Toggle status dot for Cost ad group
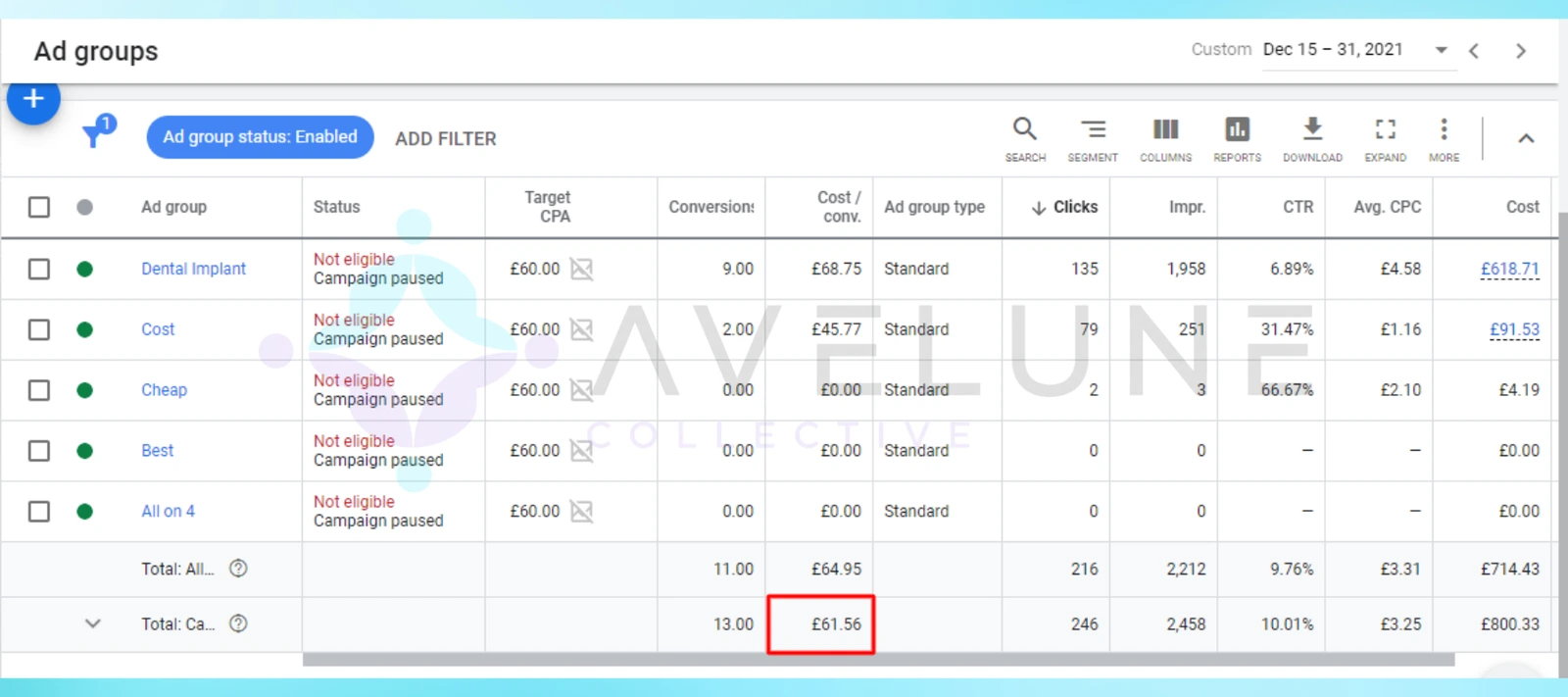Screen dimensions: 1568x697 pos(85,329)
